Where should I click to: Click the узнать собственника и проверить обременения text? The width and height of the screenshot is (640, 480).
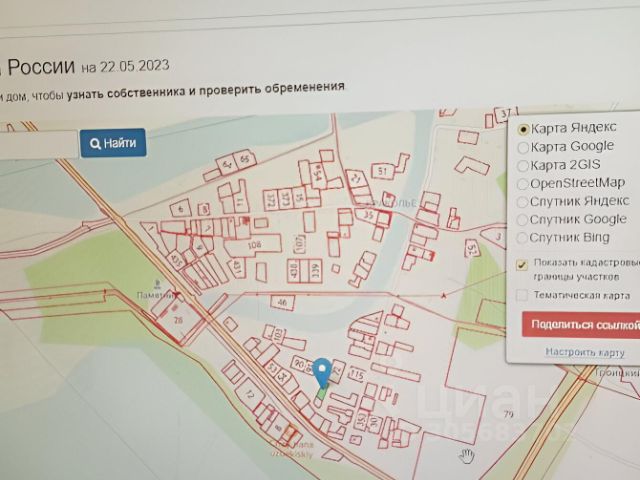pos(206,91)
